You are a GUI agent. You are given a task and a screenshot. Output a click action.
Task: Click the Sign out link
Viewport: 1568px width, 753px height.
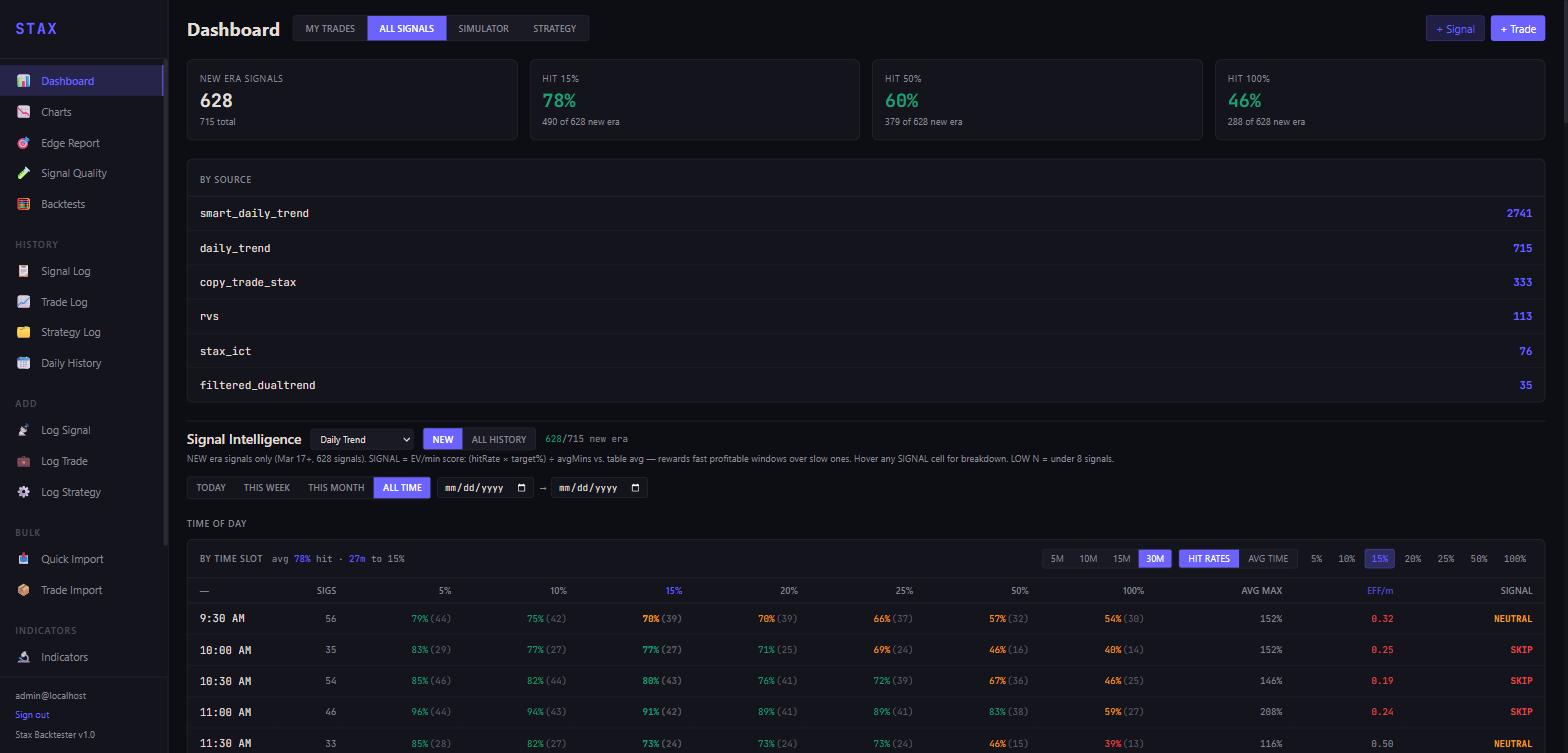(x=32, y=715)
